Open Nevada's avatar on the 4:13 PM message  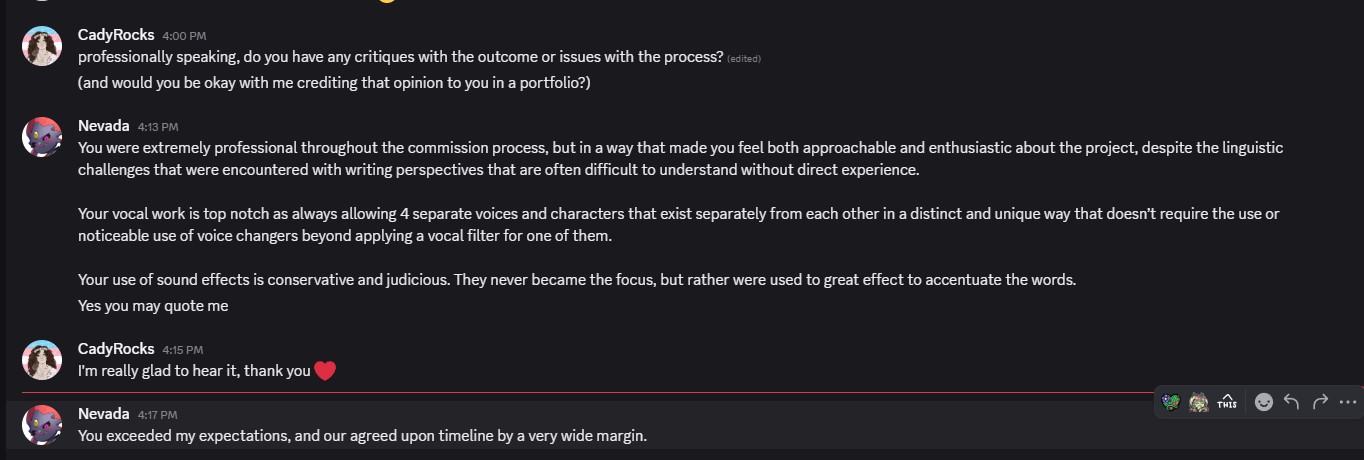tap(42, 137)
